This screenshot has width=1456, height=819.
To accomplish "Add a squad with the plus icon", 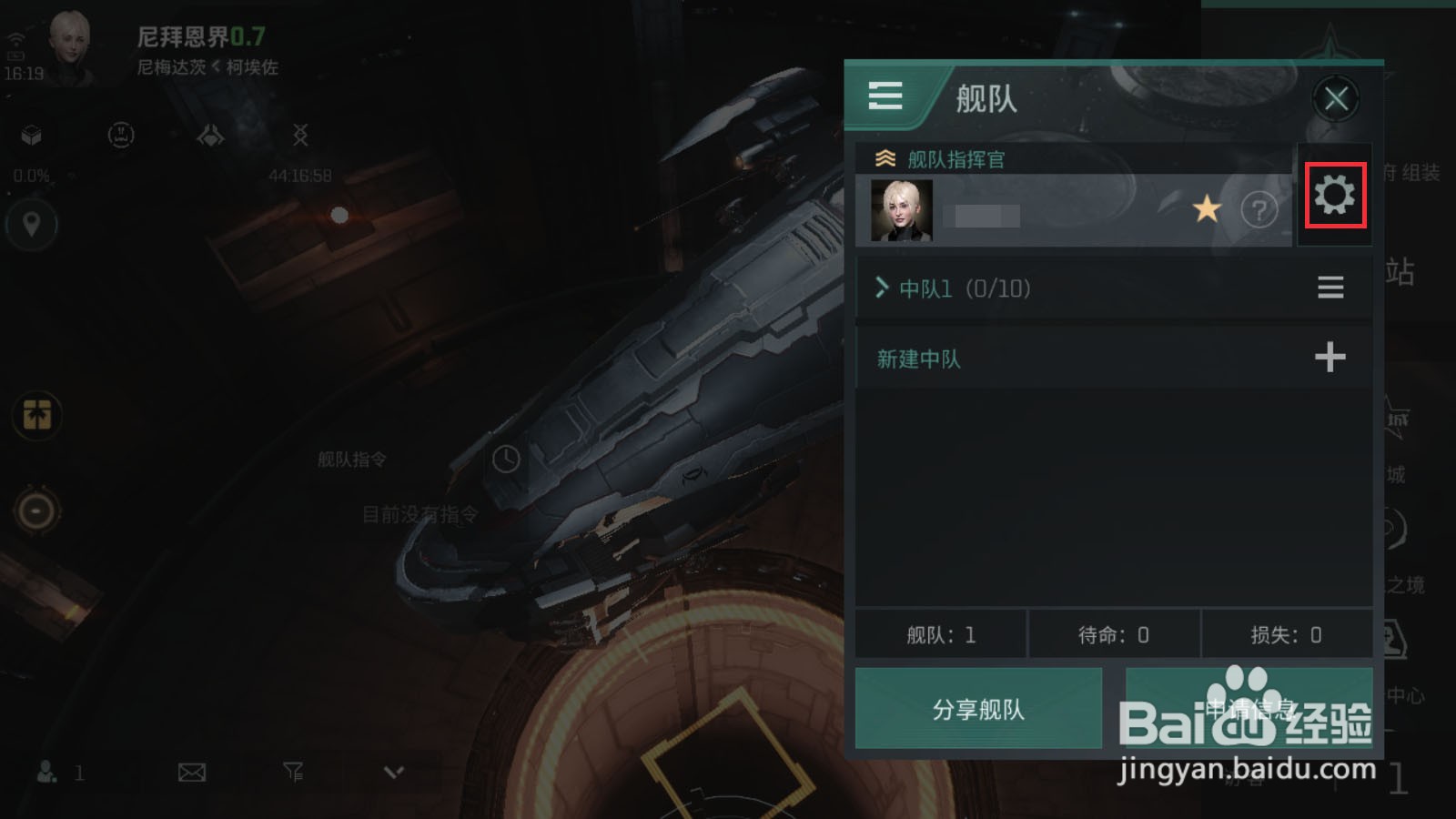I will (x=1330, y=357).
